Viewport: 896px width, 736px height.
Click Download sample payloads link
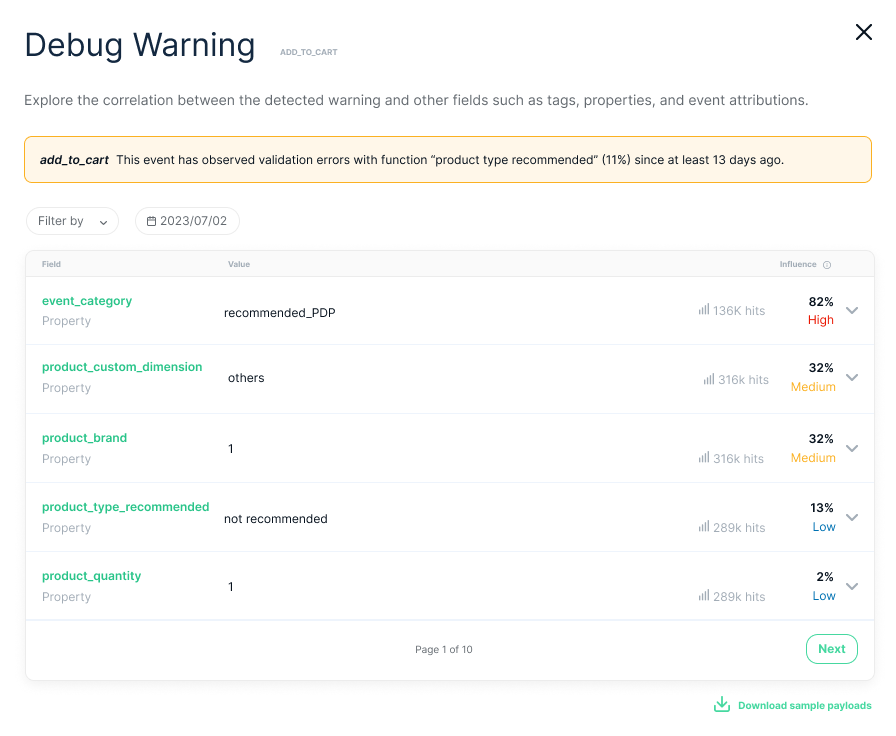pos(804,706)
